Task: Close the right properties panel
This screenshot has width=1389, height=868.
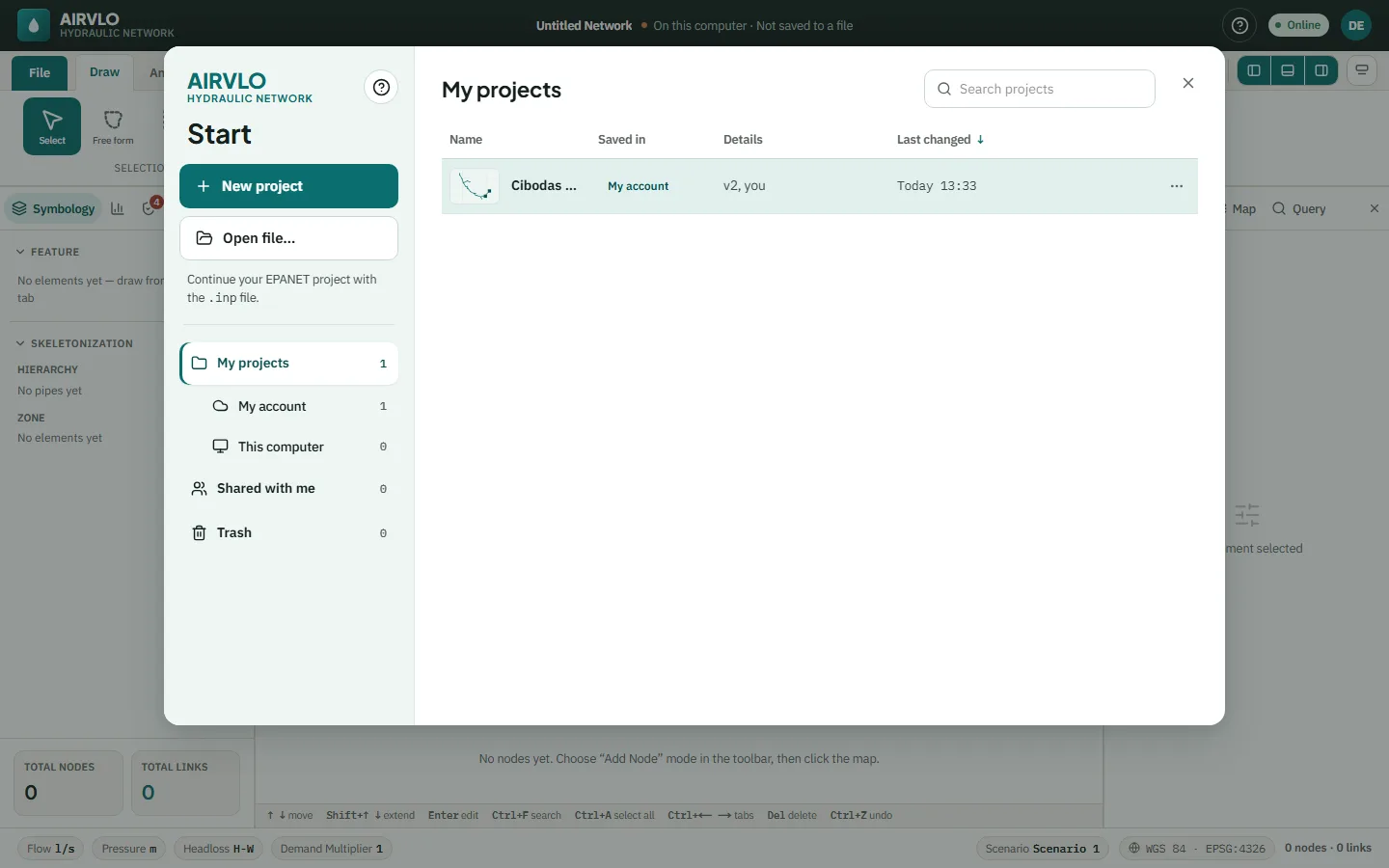Action: (x=1375, y=208)
